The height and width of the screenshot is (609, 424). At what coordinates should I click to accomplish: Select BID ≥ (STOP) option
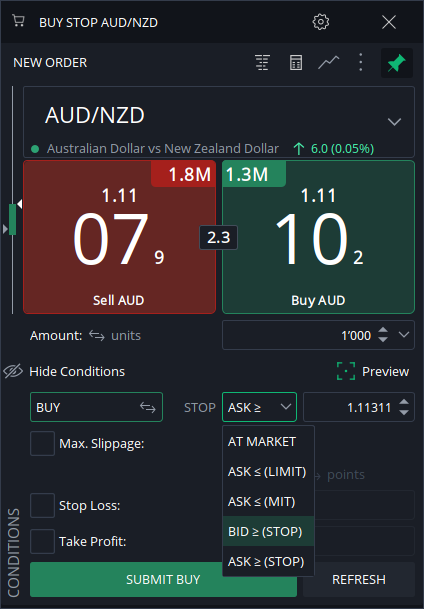(x=268, y=531)
